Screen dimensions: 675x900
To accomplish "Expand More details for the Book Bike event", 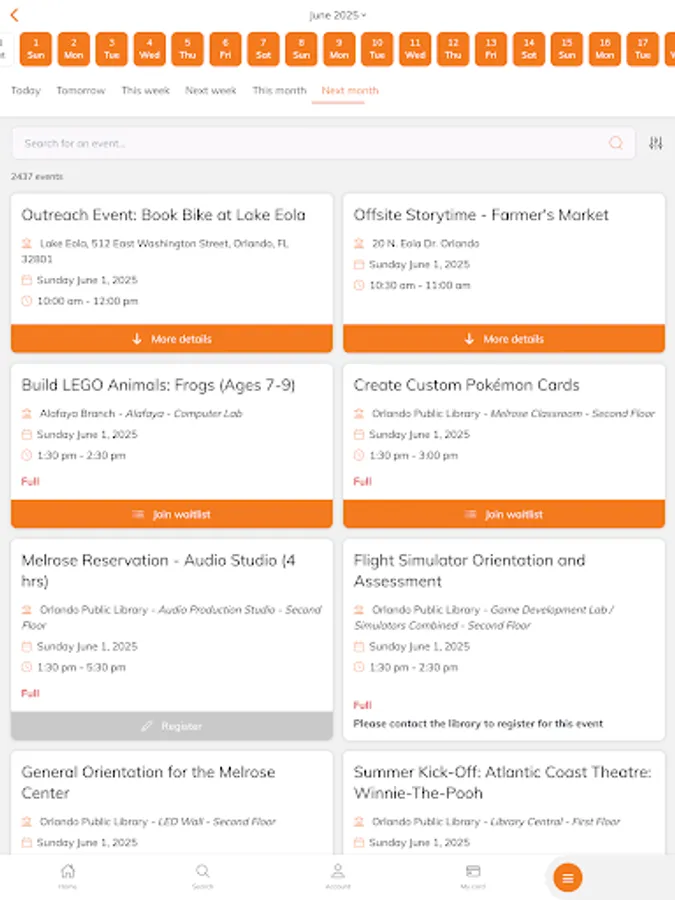I will coord(170,339).
